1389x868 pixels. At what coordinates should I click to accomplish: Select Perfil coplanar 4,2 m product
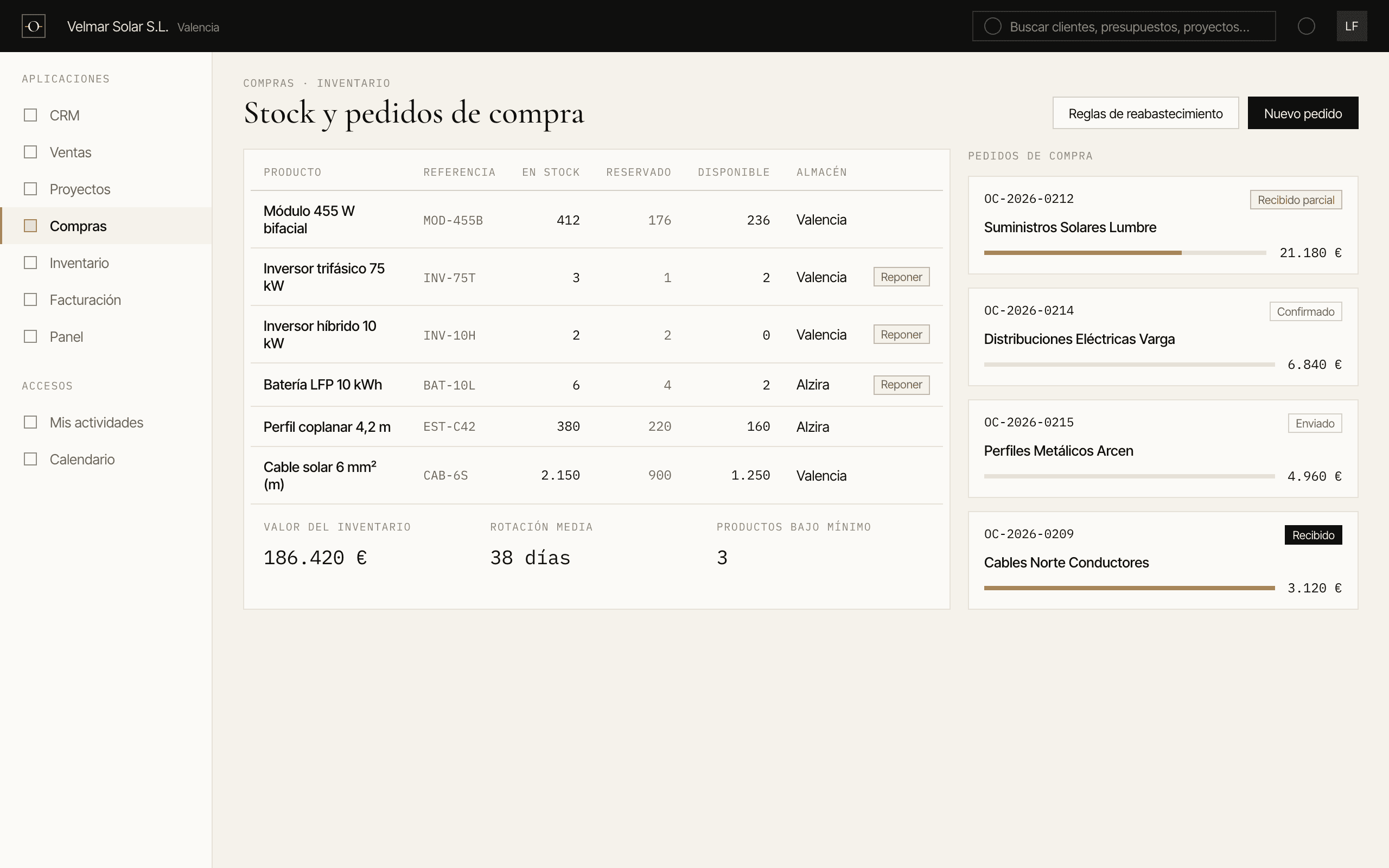coord(327,426)
